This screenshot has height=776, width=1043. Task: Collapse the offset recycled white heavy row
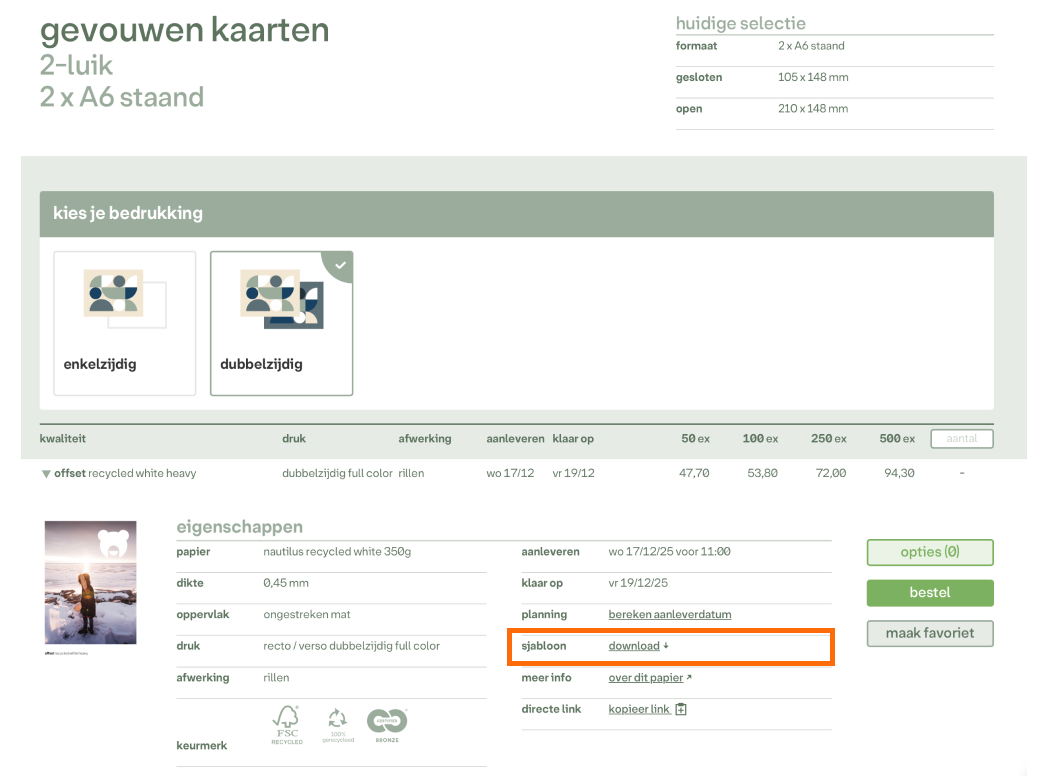[x=46, y=474]
